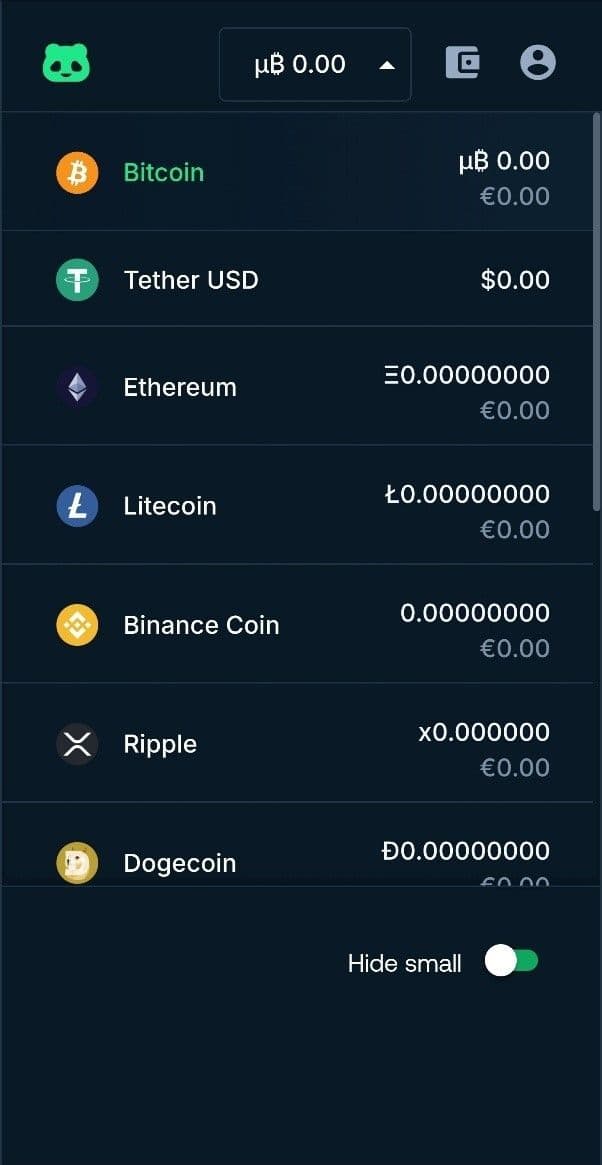Open the wallet icon in header
This screenshot has width=602, height=1165.
[462, 63]
